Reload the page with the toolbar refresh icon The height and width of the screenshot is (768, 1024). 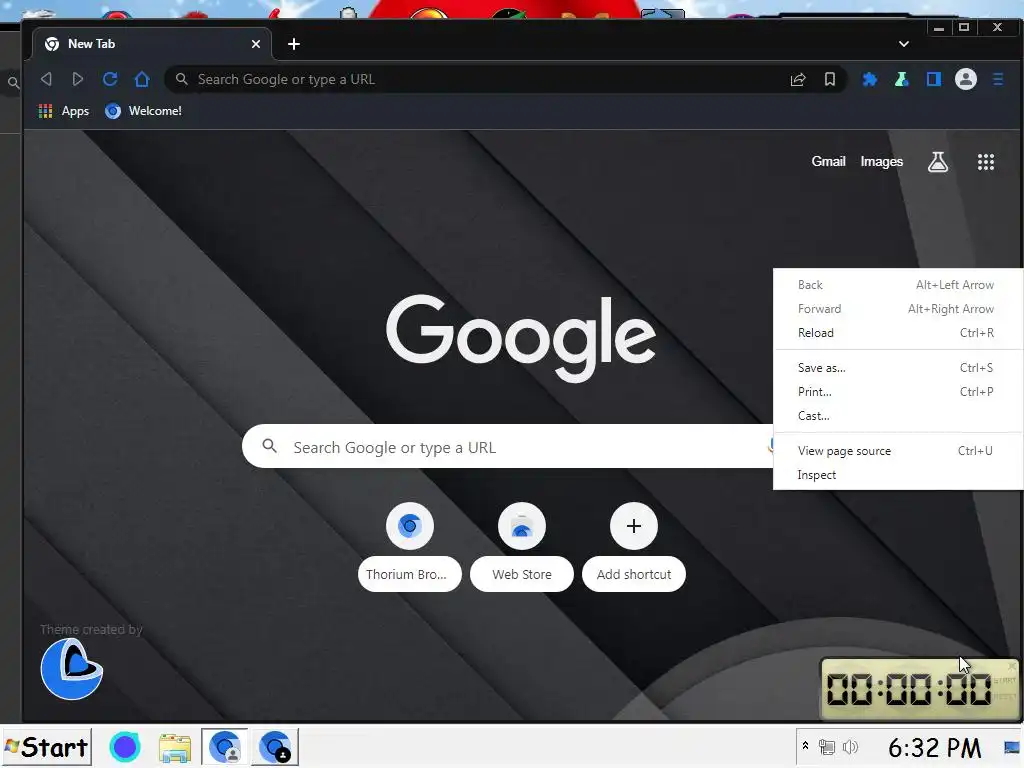pyautogui.click(x=110, y=79)
